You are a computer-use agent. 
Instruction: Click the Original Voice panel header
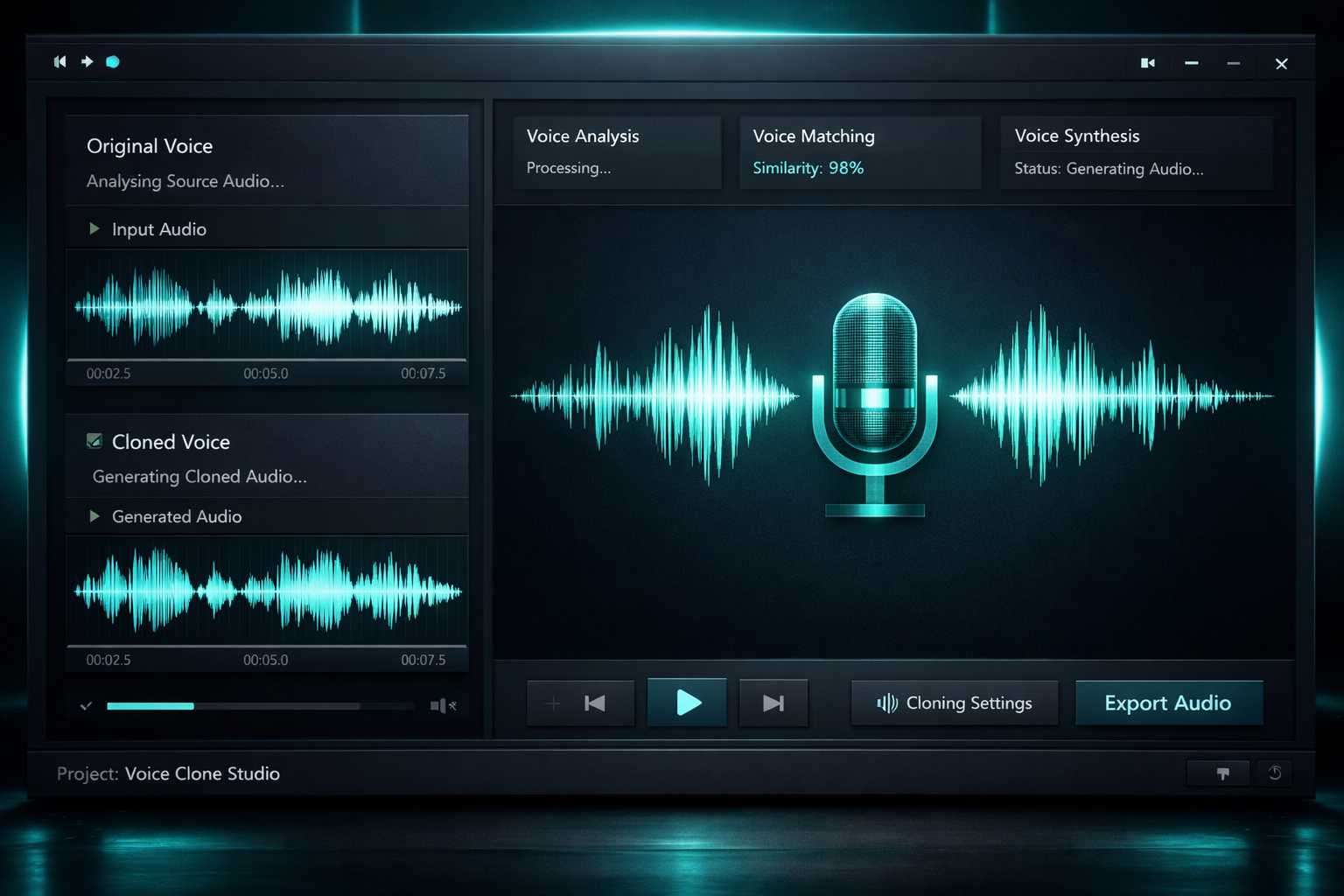pyautogui.click(x=267, y=162)
